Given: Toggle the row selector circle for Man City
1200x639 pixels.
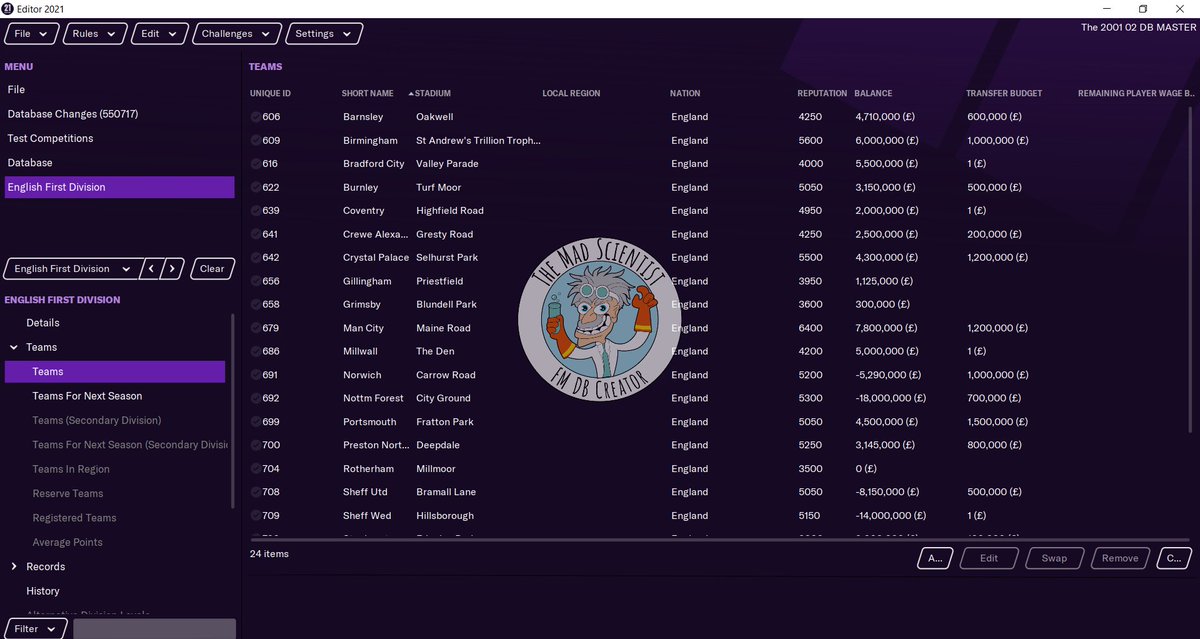Looking at the screenshot, I should (x=256, y=328).
